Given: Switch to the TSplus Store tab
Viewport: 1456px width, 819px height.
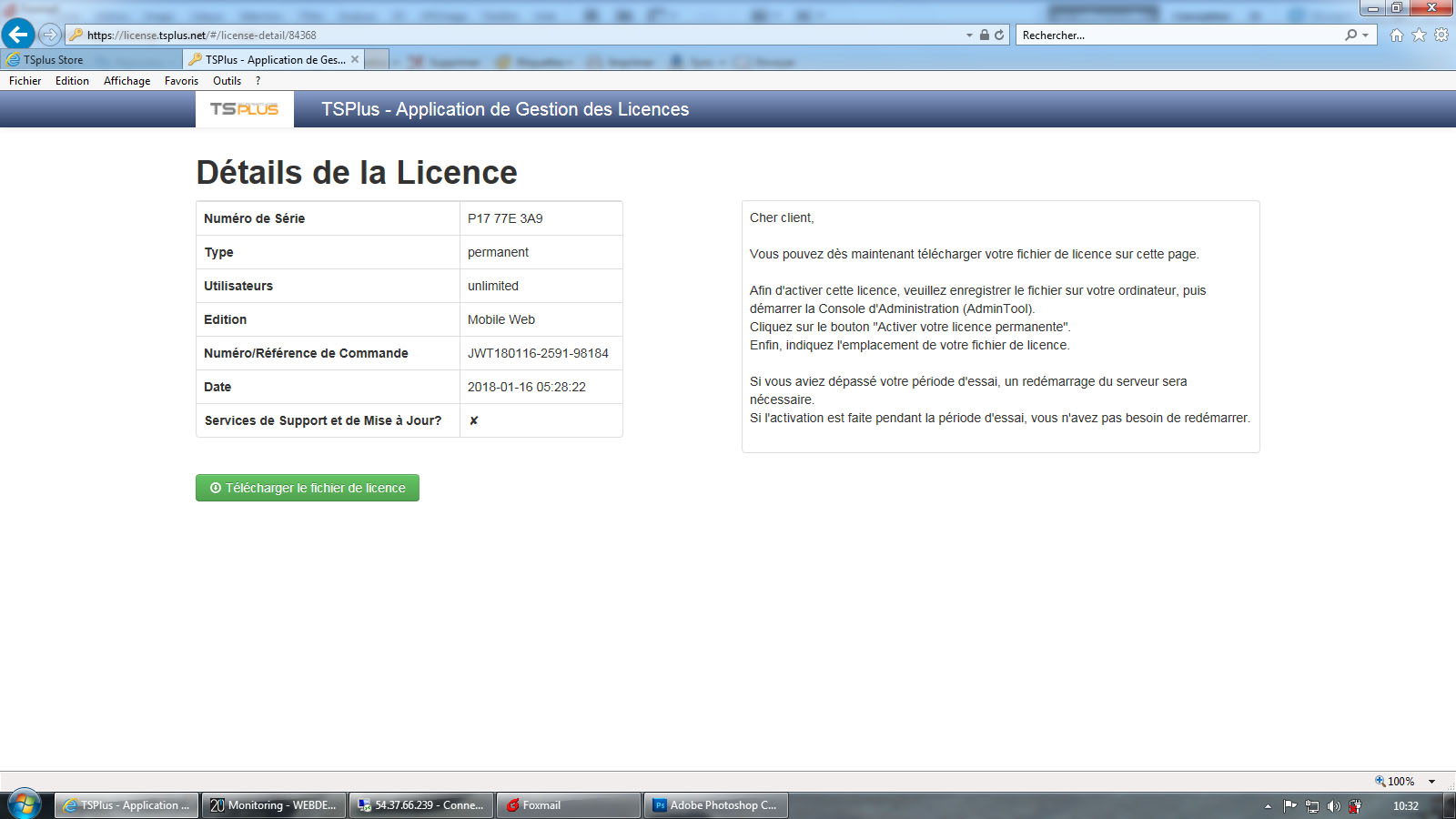Looking at the screenshot, I should [x=53, y=60].
